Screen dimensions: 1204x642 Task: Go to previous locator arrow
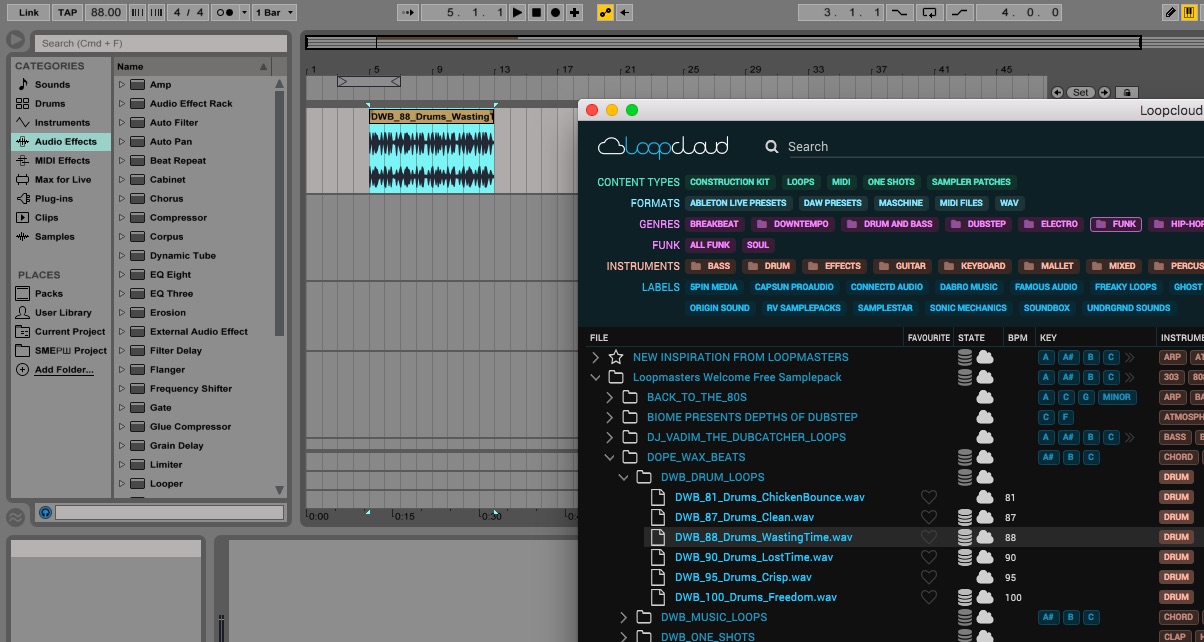(x=1058, y=92)
